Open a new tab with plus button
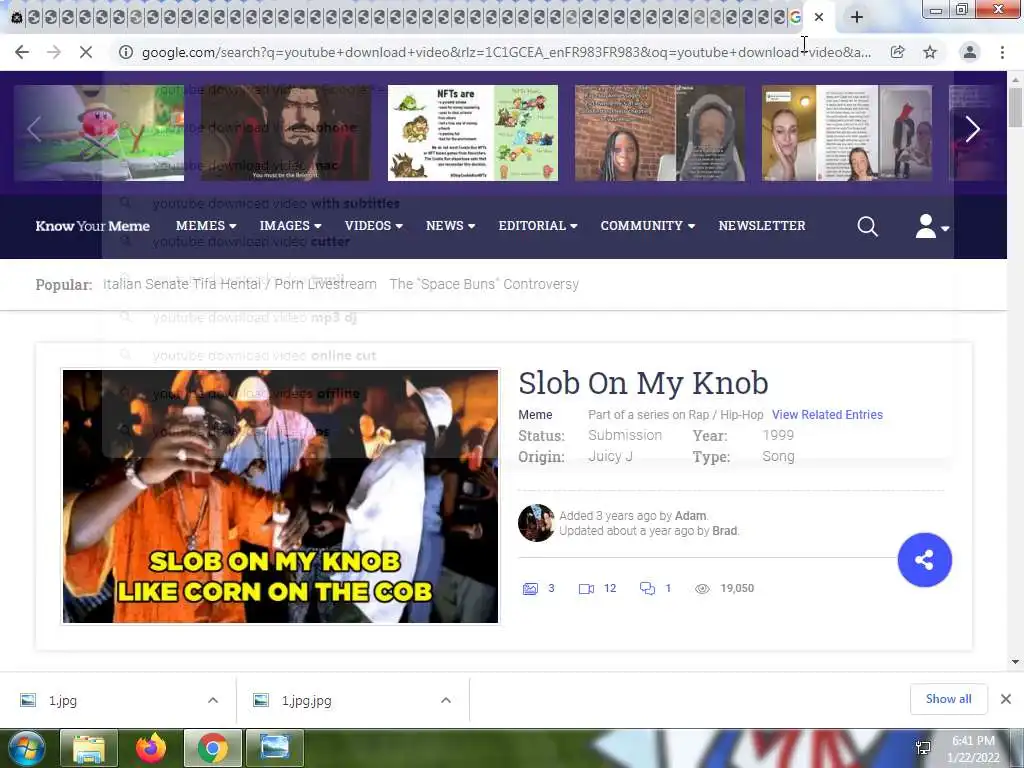 [x=857, y=17]
